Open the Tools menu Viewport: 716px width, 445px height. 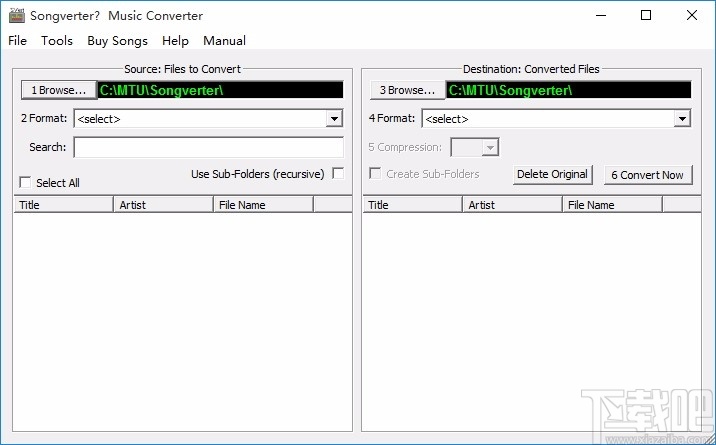[57, 41]
